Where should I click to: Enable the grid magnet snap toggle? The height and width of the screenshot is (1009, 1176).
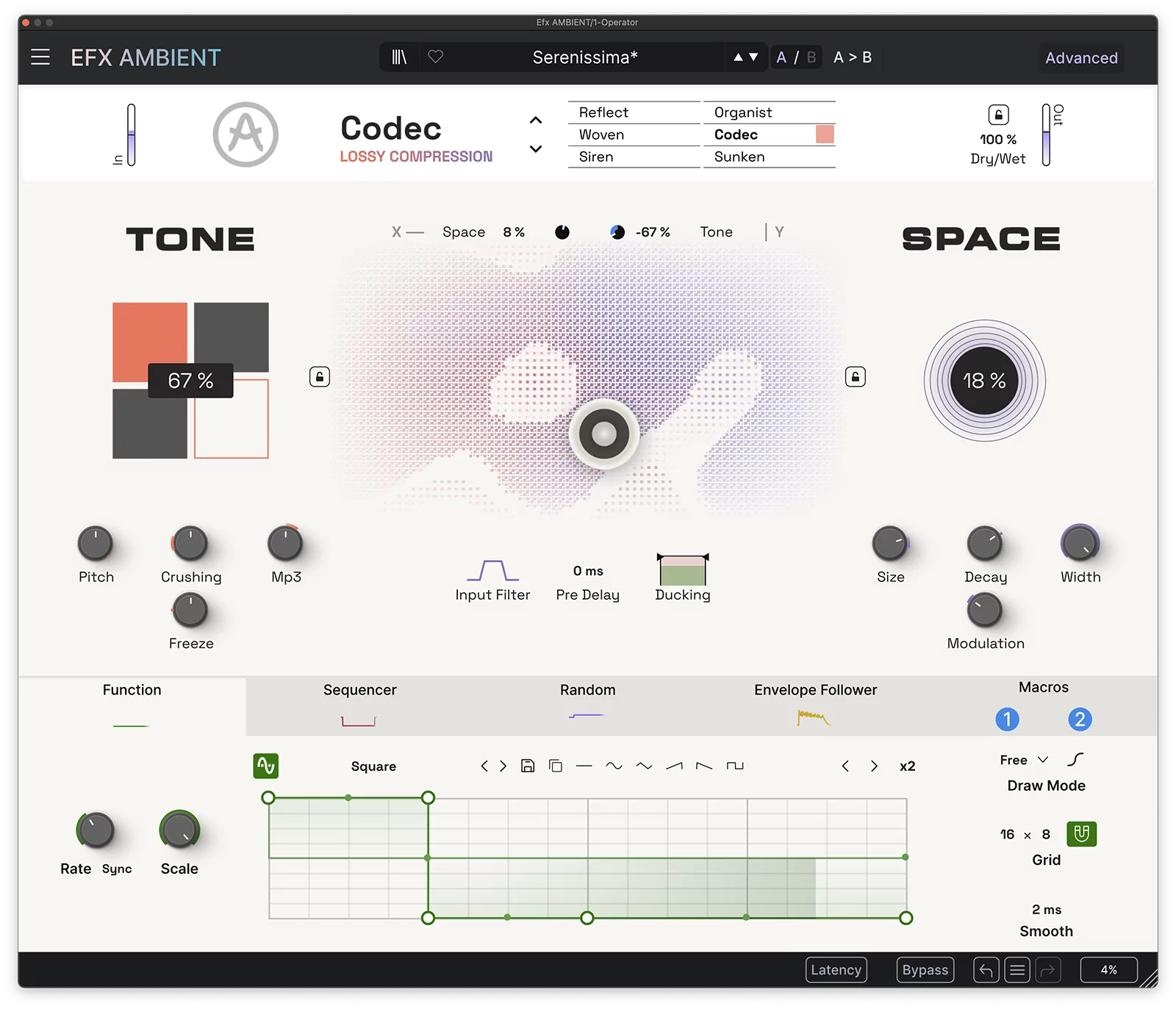click(1081, 834)
